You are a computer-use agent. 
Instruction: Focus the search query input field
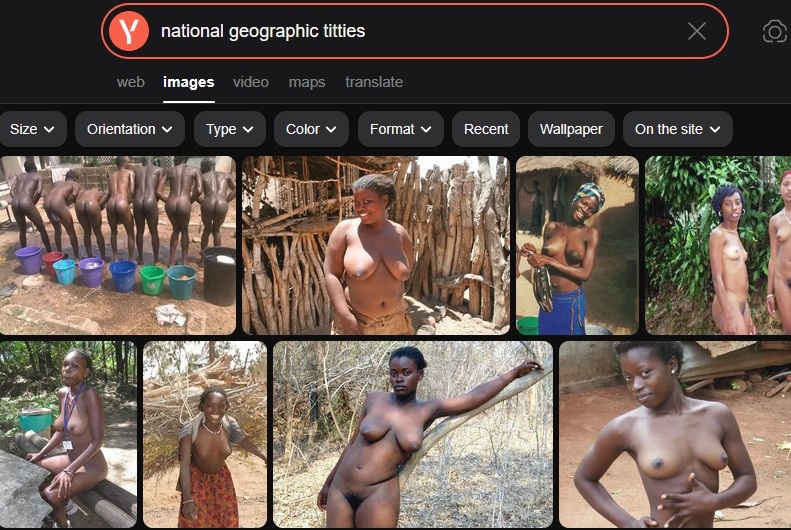coord(419,31)
